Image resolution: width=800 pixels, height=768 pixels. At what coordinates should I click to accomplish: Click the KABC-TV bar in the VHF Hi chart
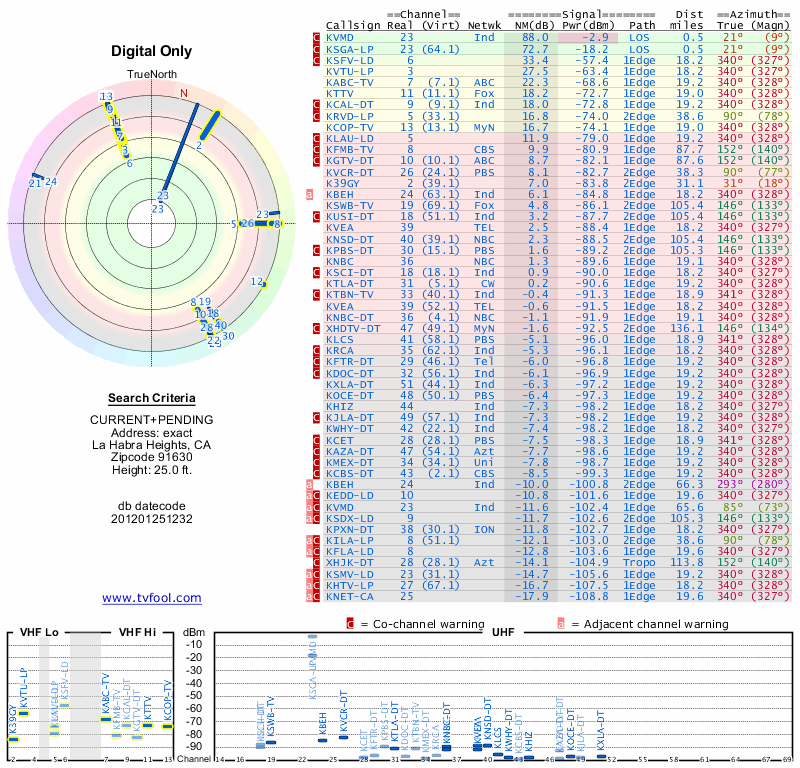[x=106, y=720]
